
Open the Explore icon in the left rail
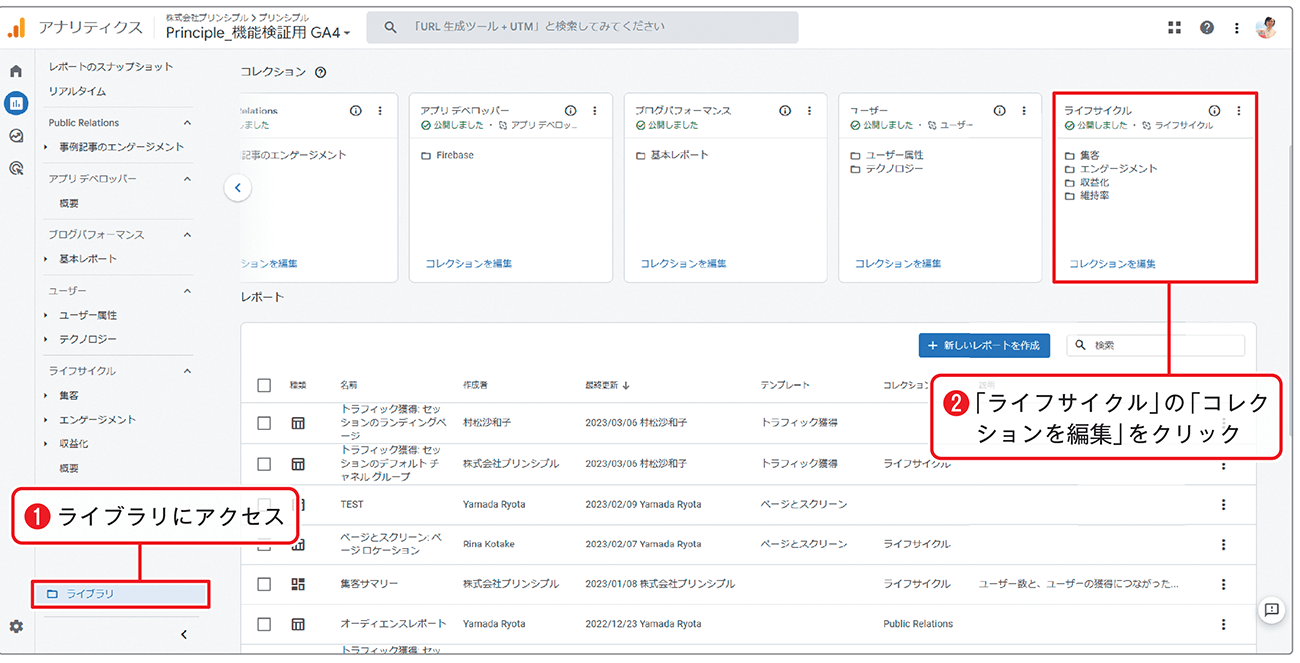coord(16,136)
